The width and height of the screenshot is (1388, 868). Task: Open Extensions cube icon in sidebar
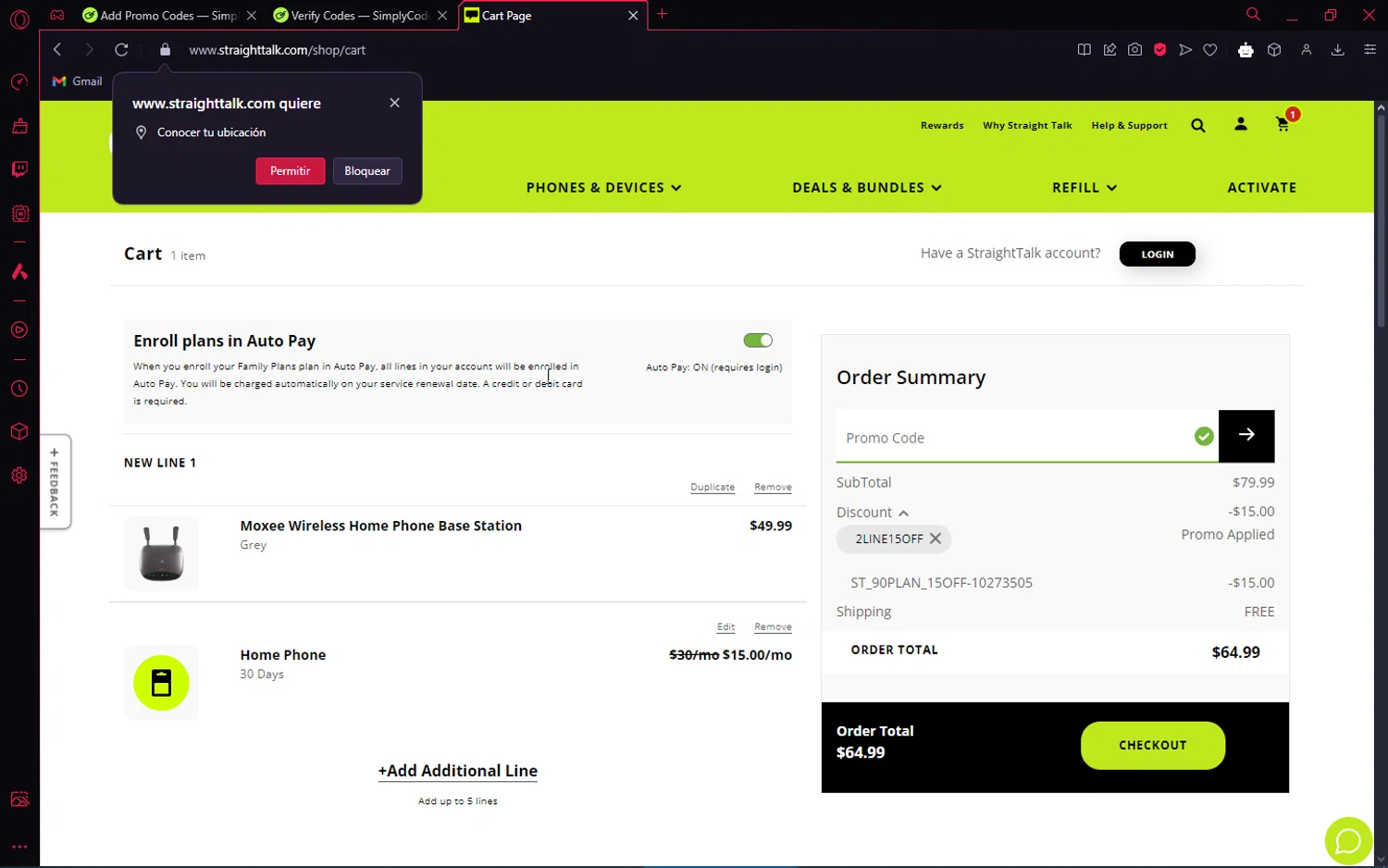click(x=19, y=432)
